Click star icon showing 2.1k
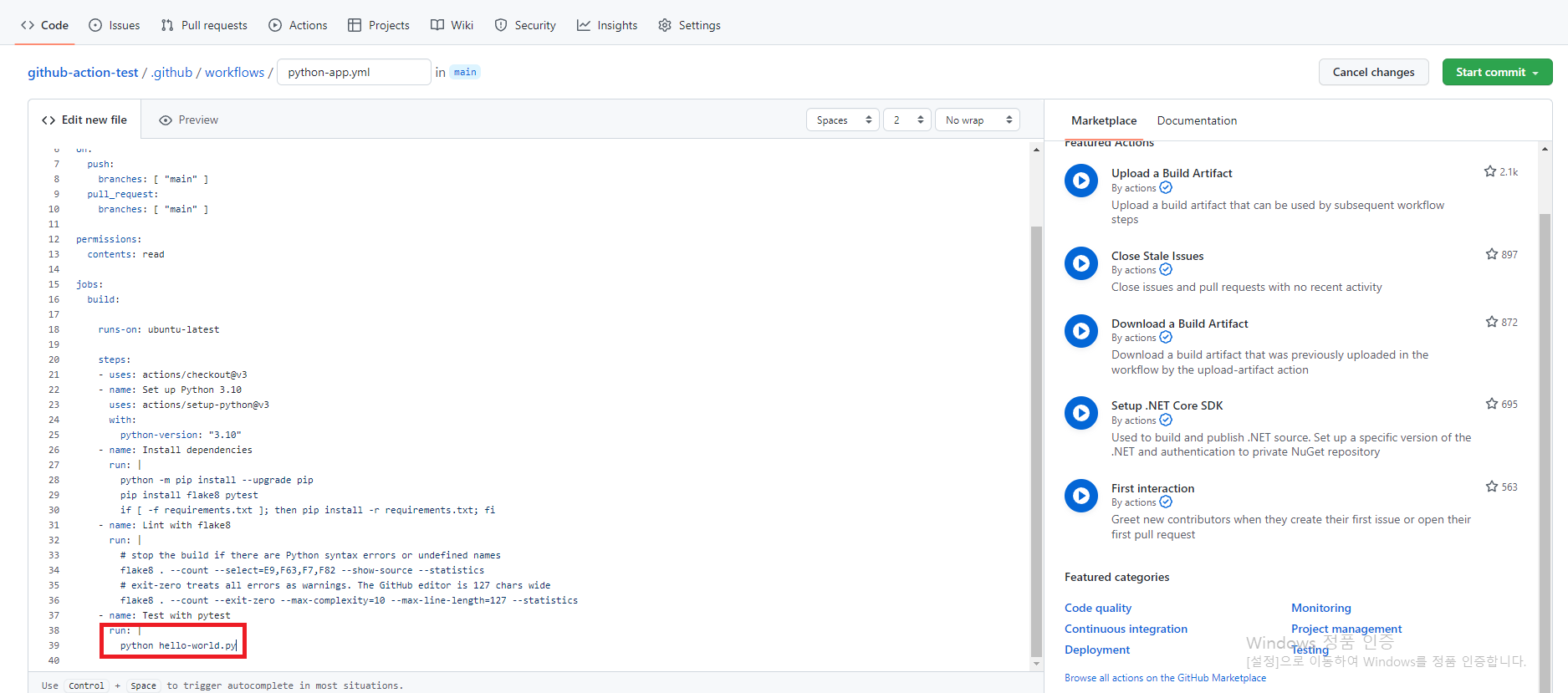Image resolution: width=1568 pixels, height=693 pixels. (x=1490, y=171)
